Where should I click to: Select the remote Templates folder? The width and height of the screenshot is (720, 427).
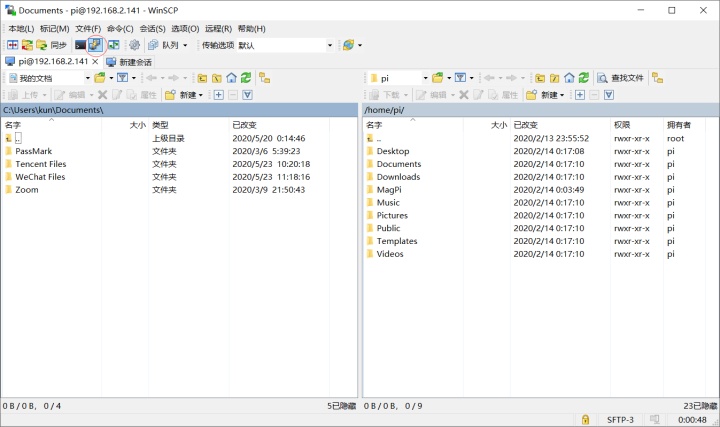point(397,241)
